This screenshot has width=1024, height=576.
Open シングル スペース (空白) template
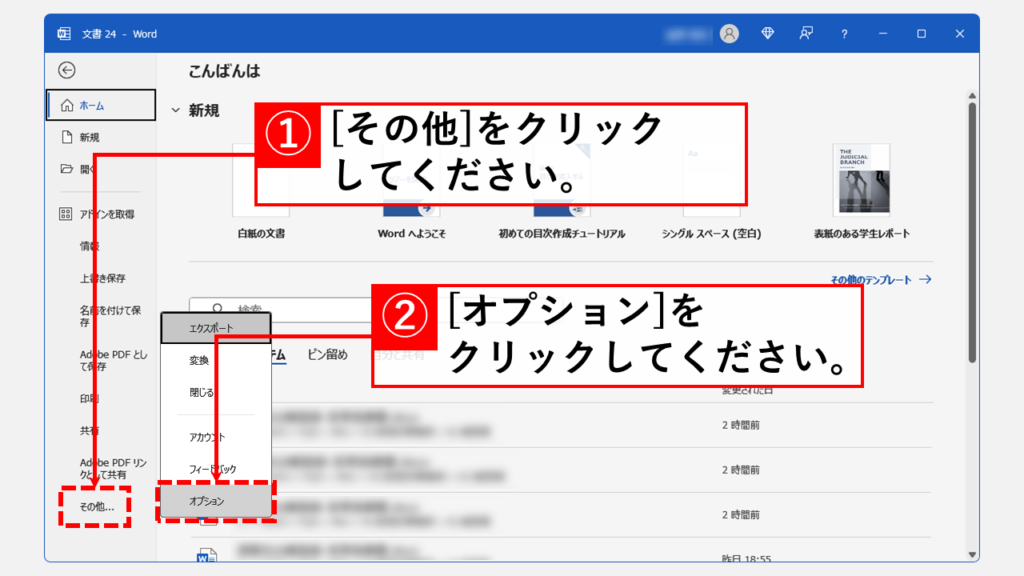[x=711, y=193]
